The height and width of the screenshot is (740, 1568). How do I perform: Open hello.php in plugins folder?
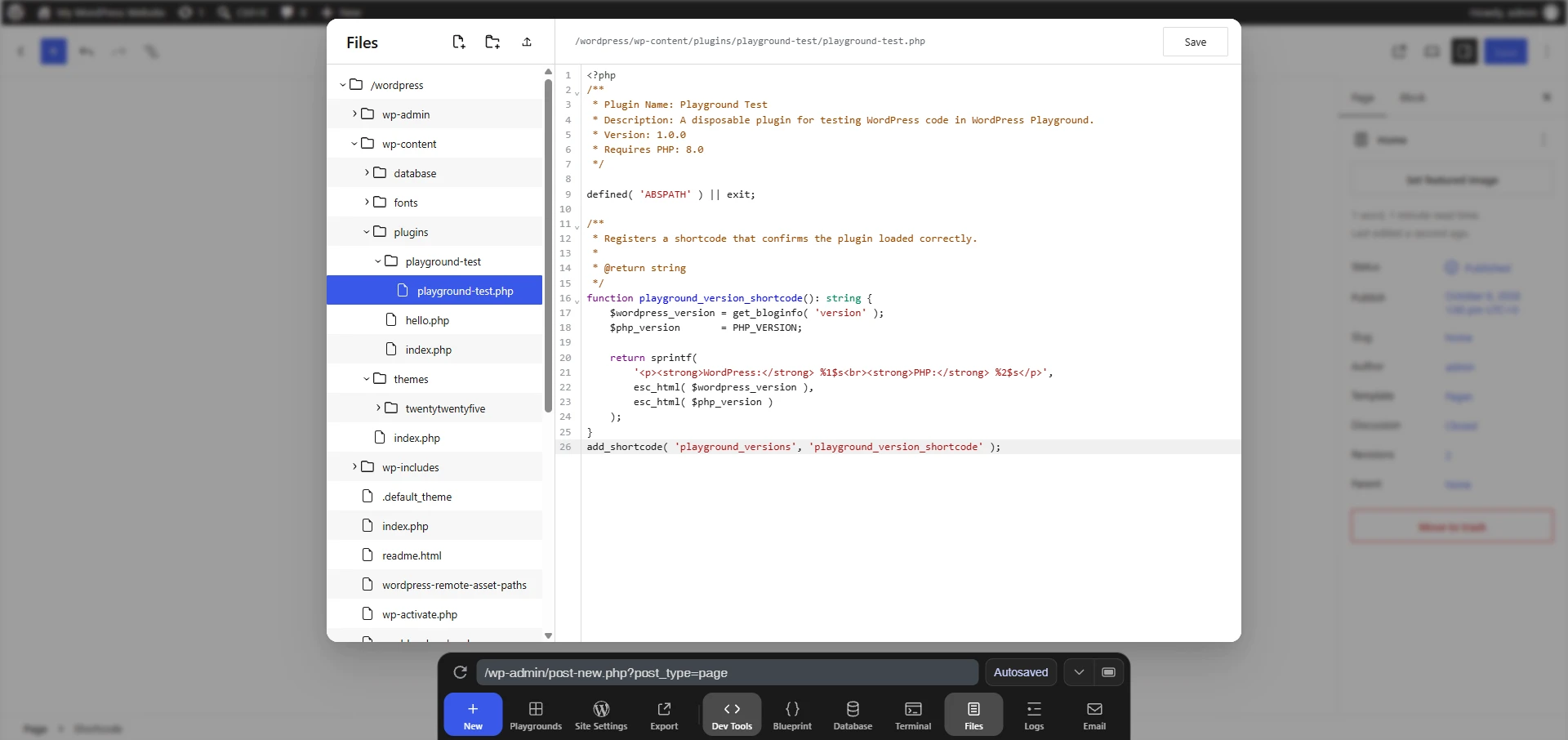click(434, 320)
